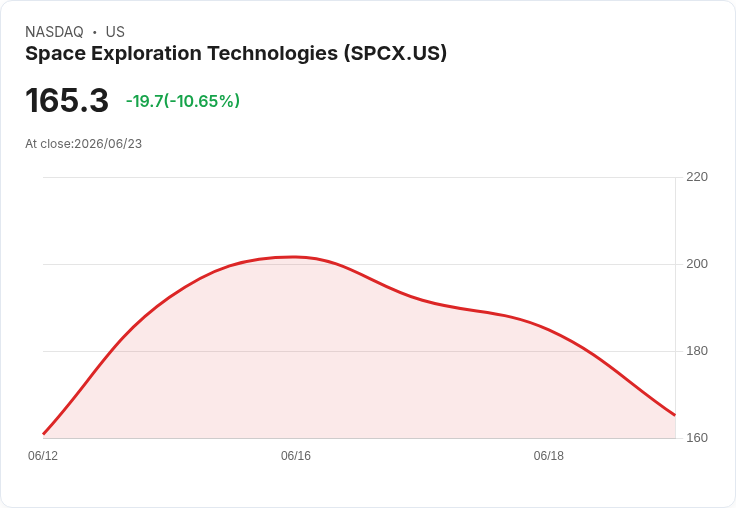This screenshot has height=508, width=736.
Task: Select the 06/12 date axis label
Action: (43, 456)
